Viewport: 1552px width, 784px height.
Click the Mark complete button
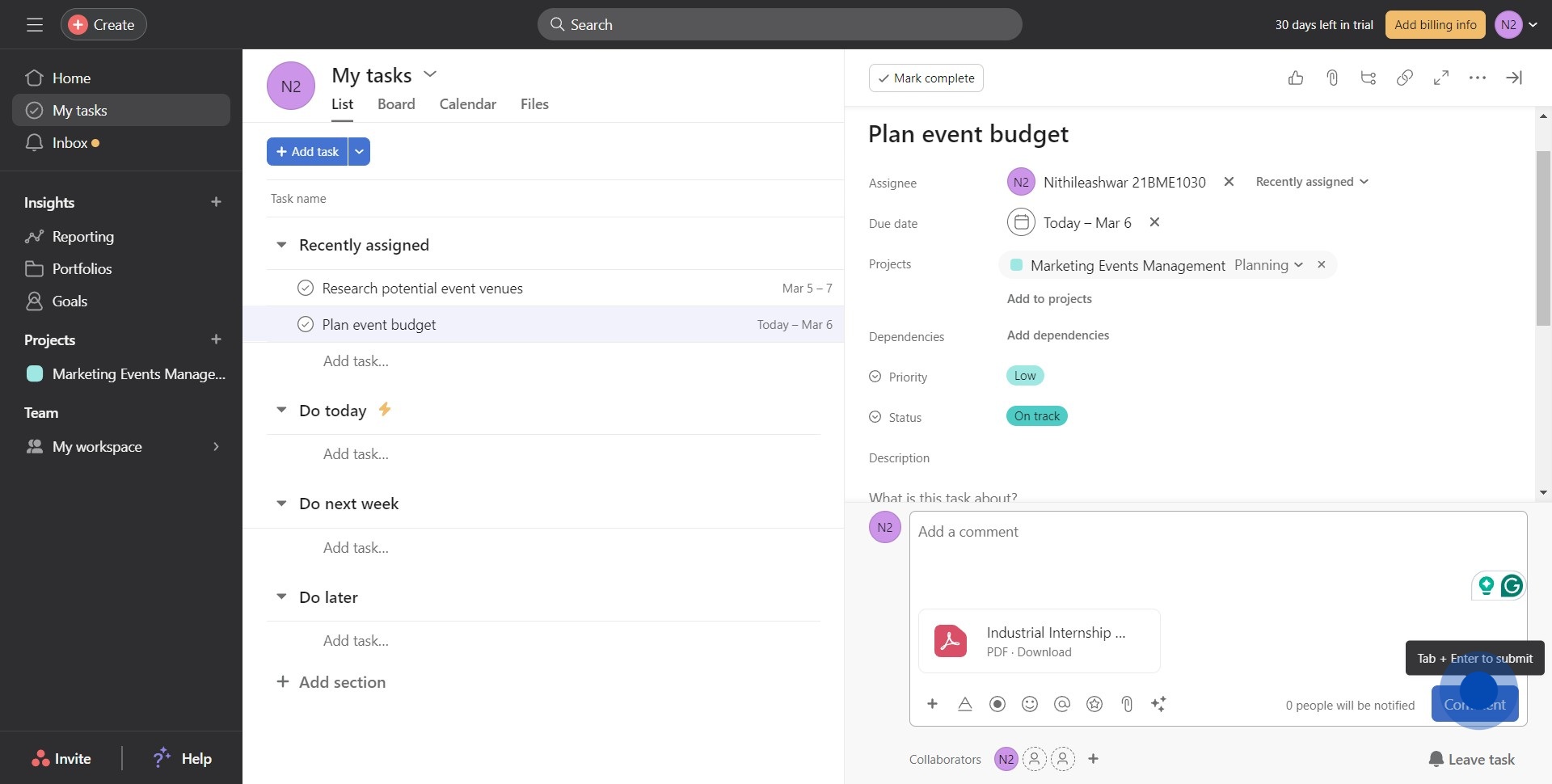coord(926,78)
